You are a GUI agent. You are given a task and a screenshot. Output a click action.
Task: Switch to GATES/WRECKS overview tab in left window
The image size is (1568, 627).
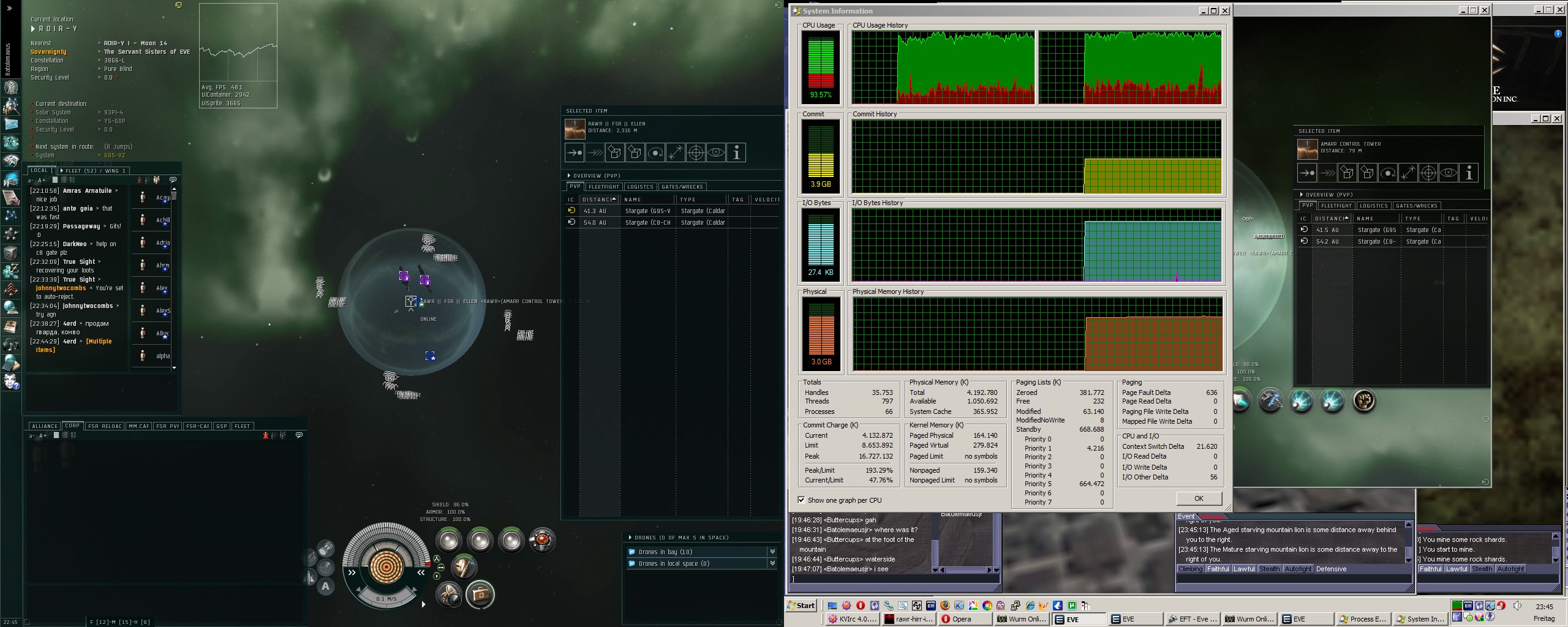click(682, 187)
